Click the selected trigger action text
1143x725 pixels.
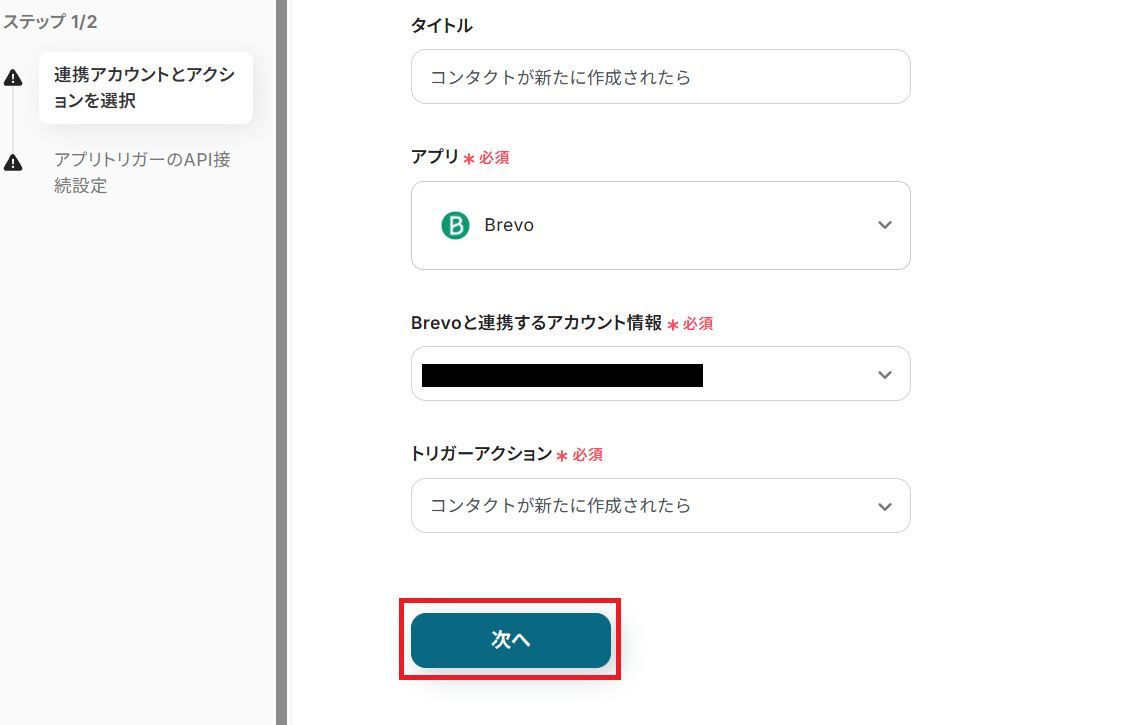click(x=560, y=506)
